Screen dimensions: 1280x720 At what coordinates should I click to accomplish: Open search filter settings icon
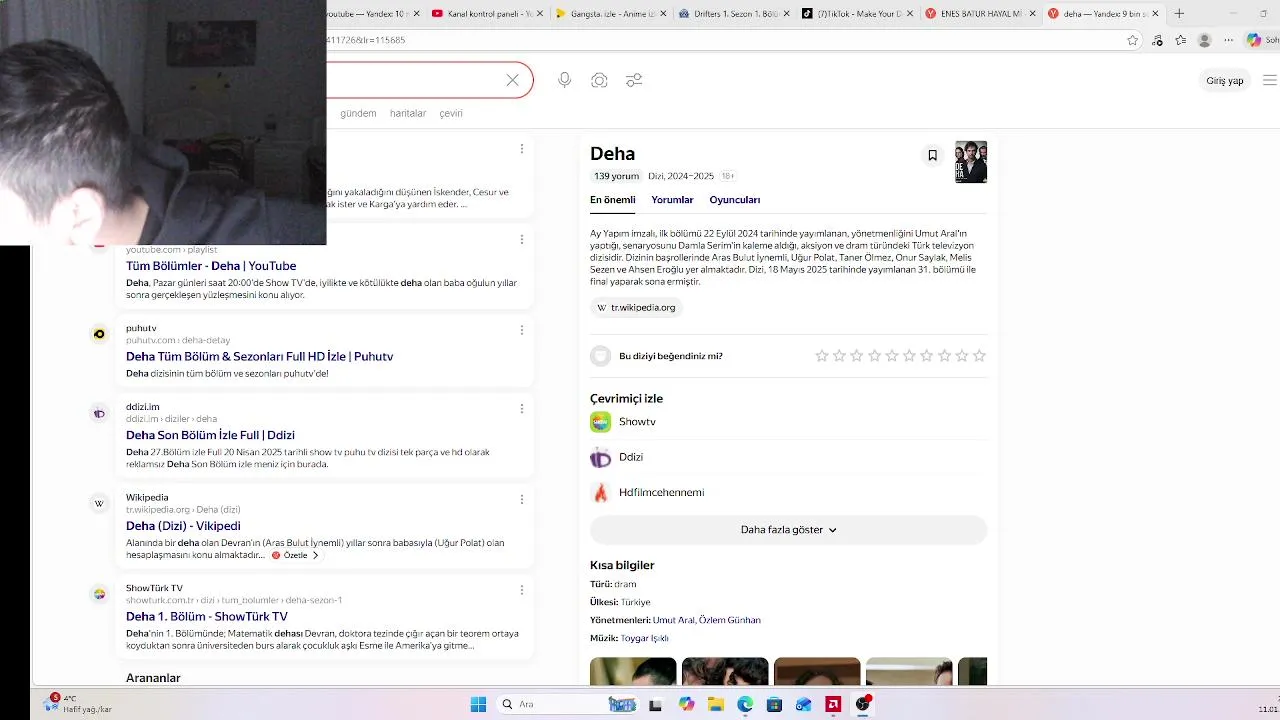(x=634, y=80)
